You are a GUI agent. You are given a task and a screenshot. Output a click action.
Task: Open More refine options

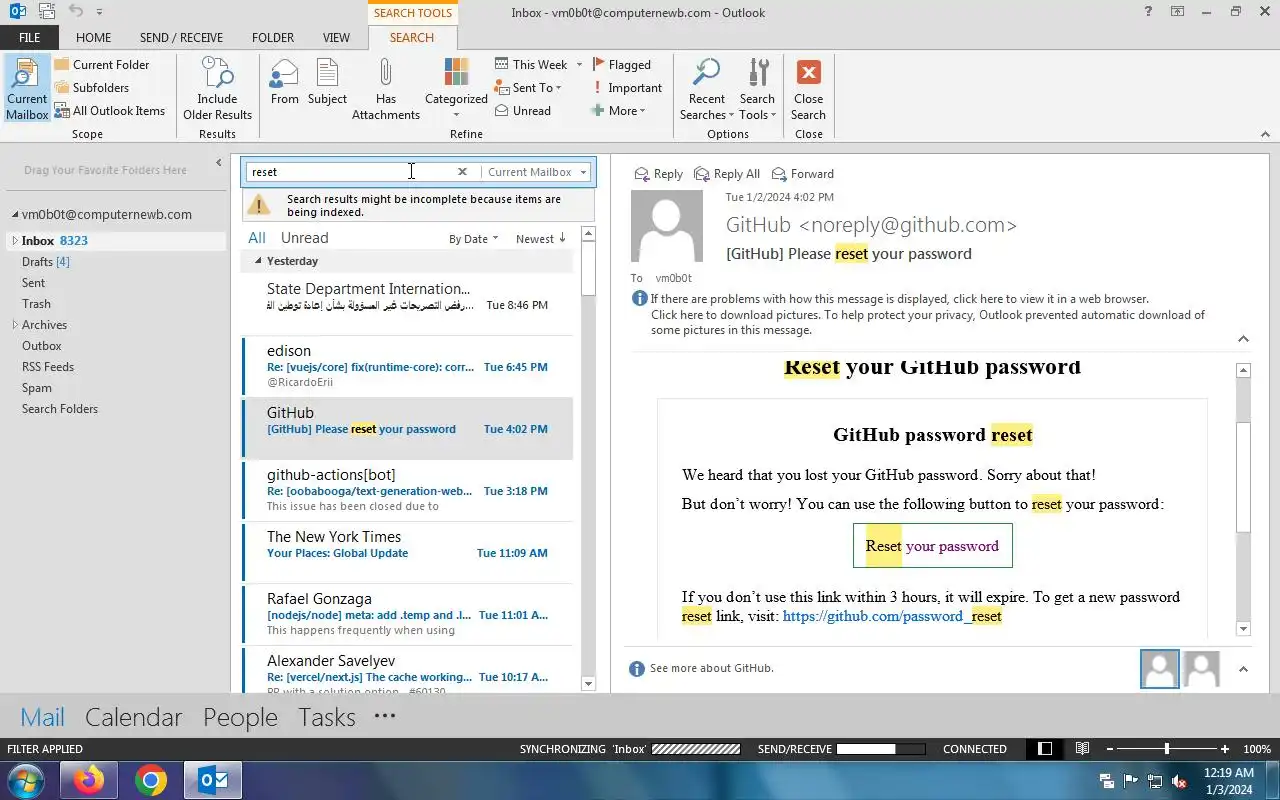coord(618,111)
